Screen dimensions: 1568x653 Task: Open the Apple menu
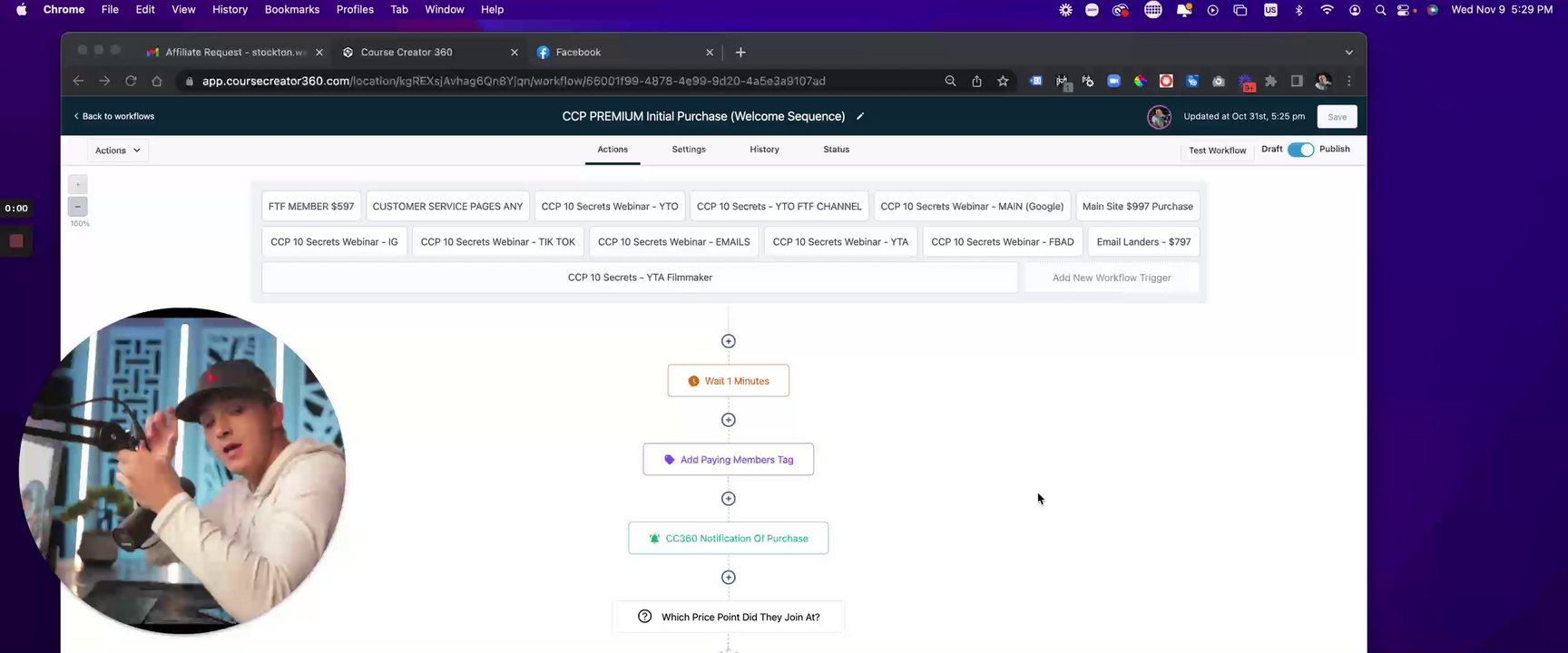coord(22,9)
